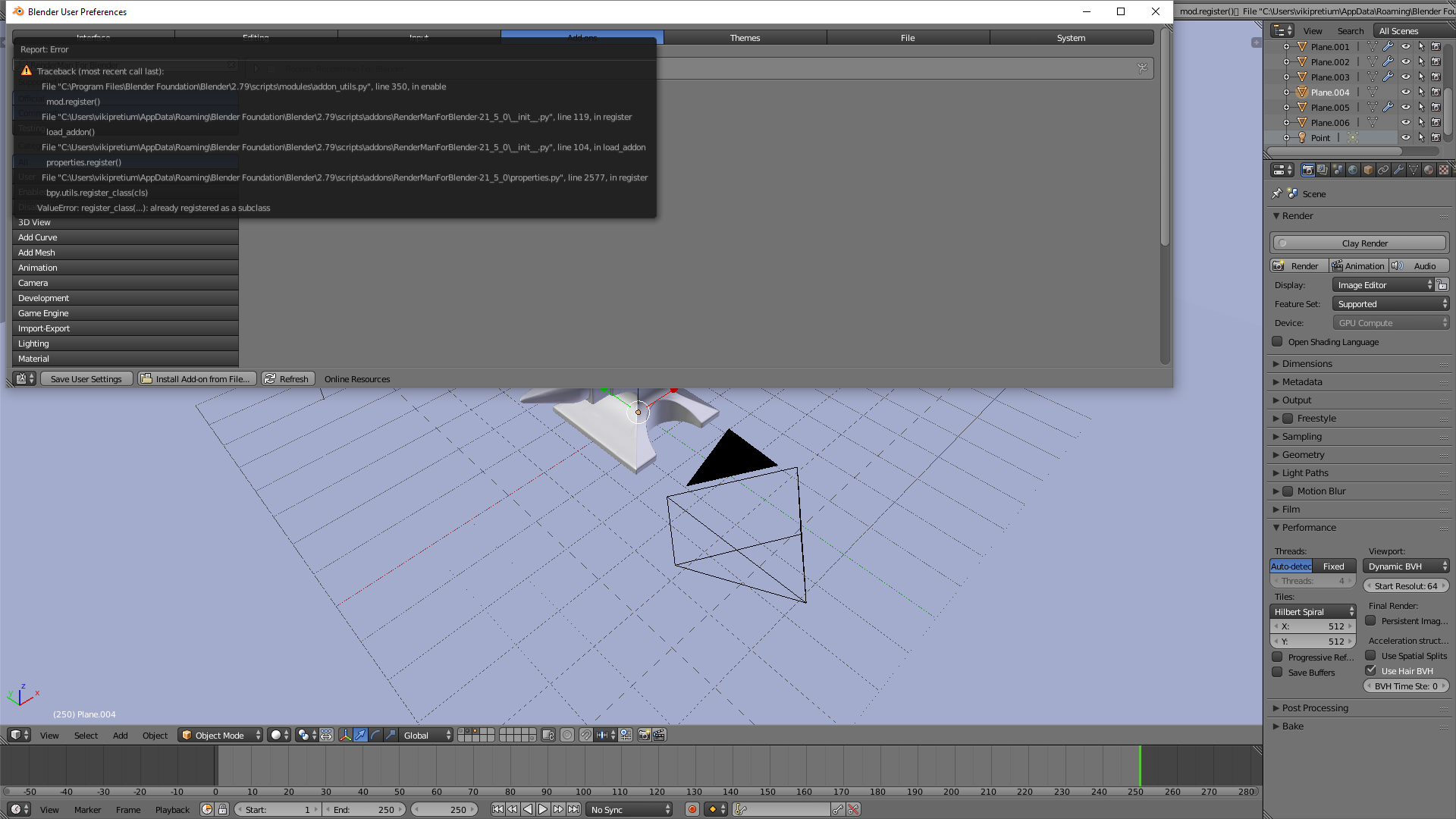Screen dimensions: 1456x819
Task: Click the Online Resources link
Action: pos(356,378)
